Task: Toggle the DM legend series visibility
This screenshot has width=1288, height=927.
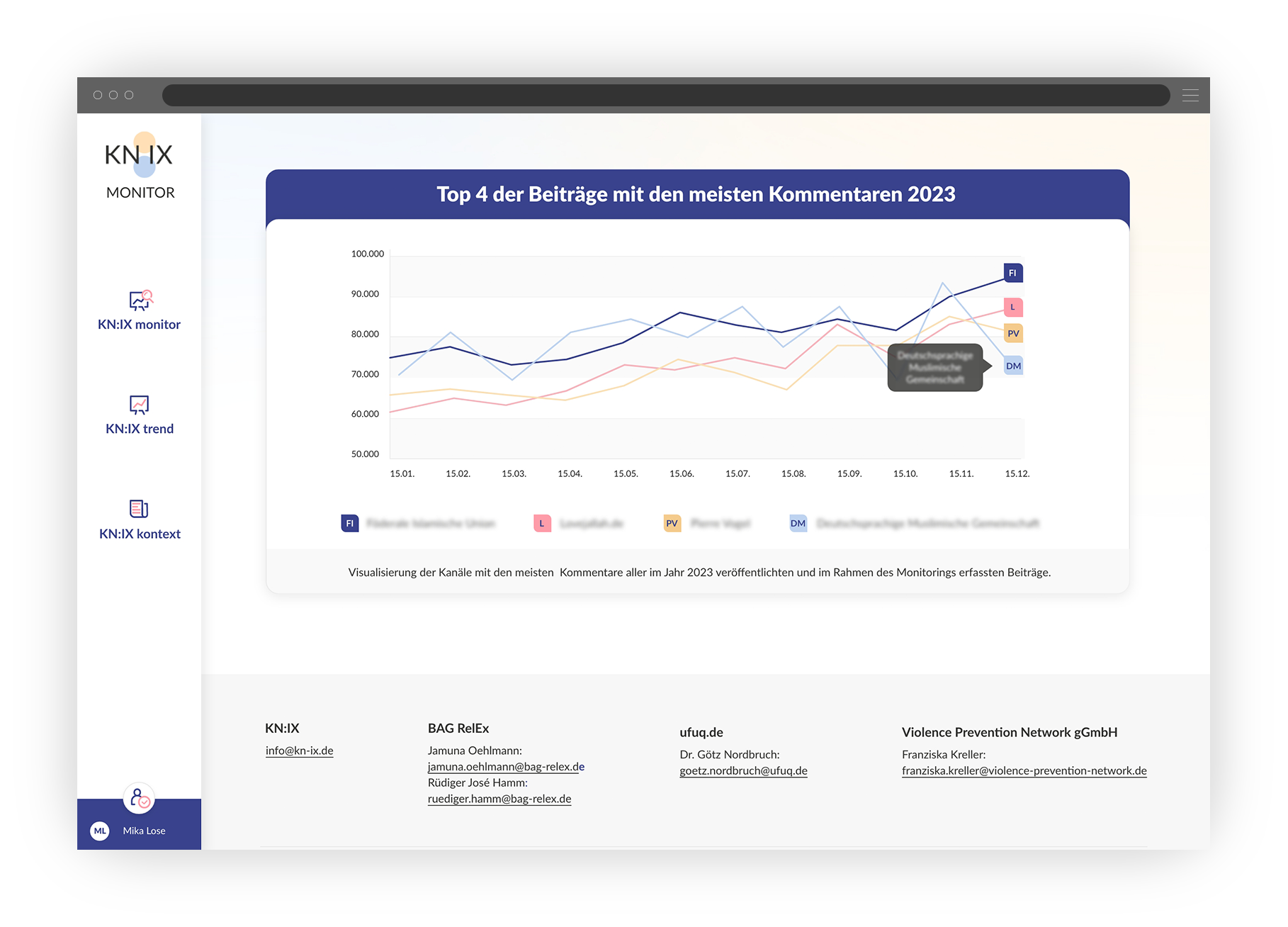Action: click(x=798, y=523)
